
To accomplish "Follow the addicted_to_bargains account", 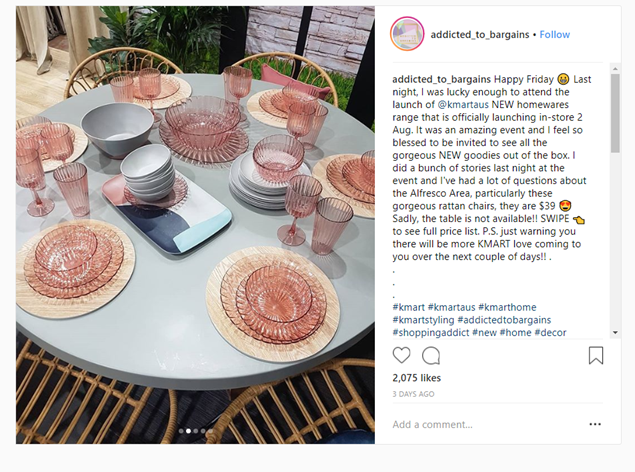I will tap(554, 35).
